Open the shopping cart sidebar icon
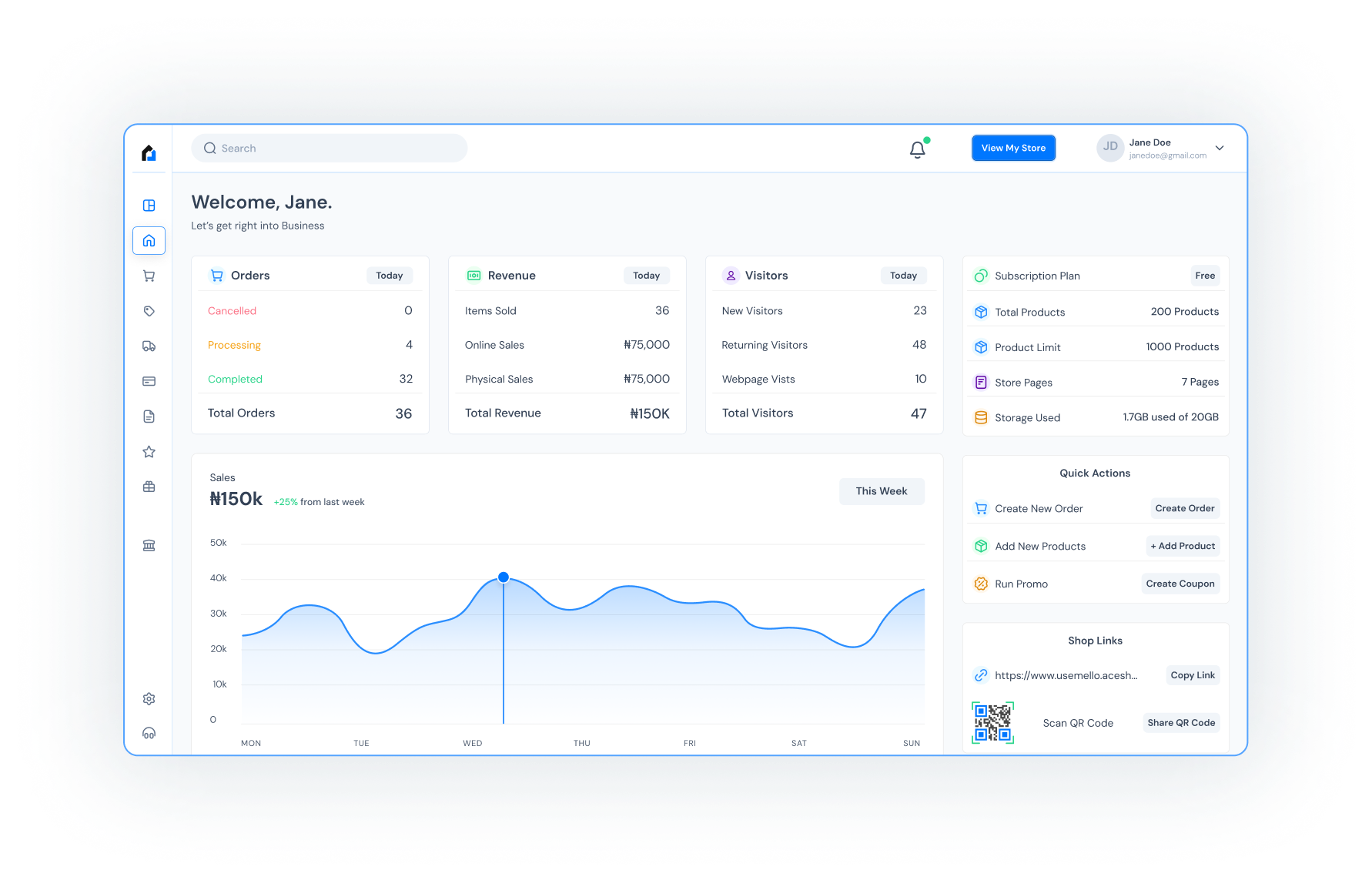This screenshot has height=880, width=1372. pos(149,276)
